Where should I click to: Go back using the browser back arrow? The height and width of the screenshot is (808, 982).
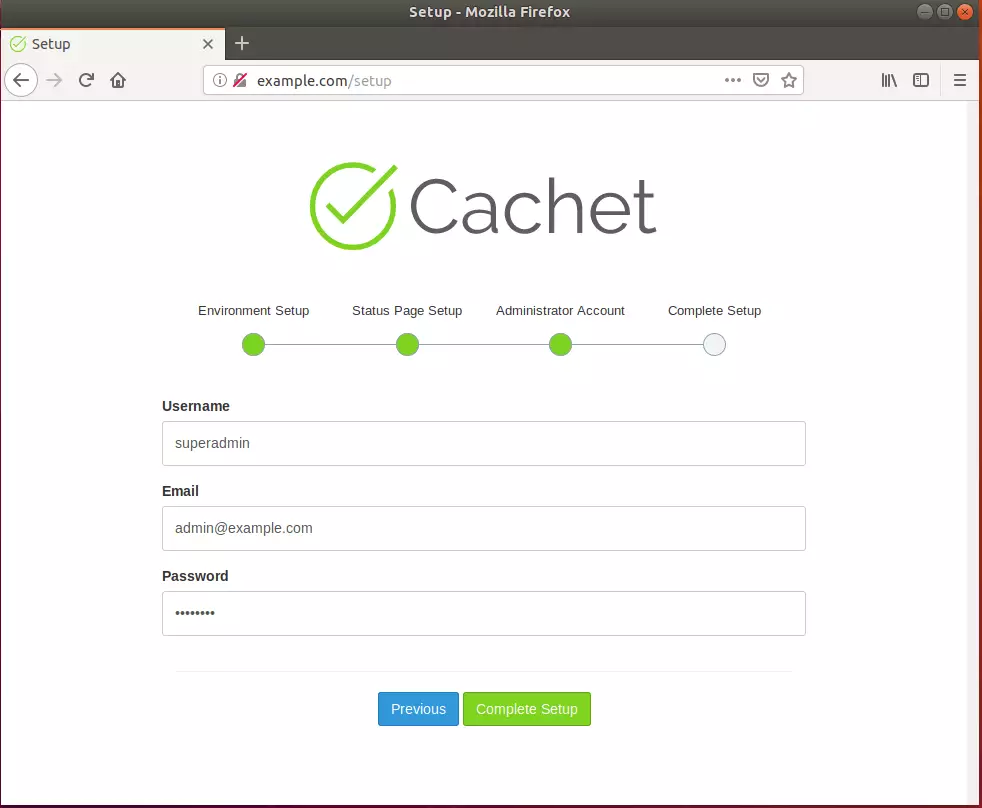(21, 80)
